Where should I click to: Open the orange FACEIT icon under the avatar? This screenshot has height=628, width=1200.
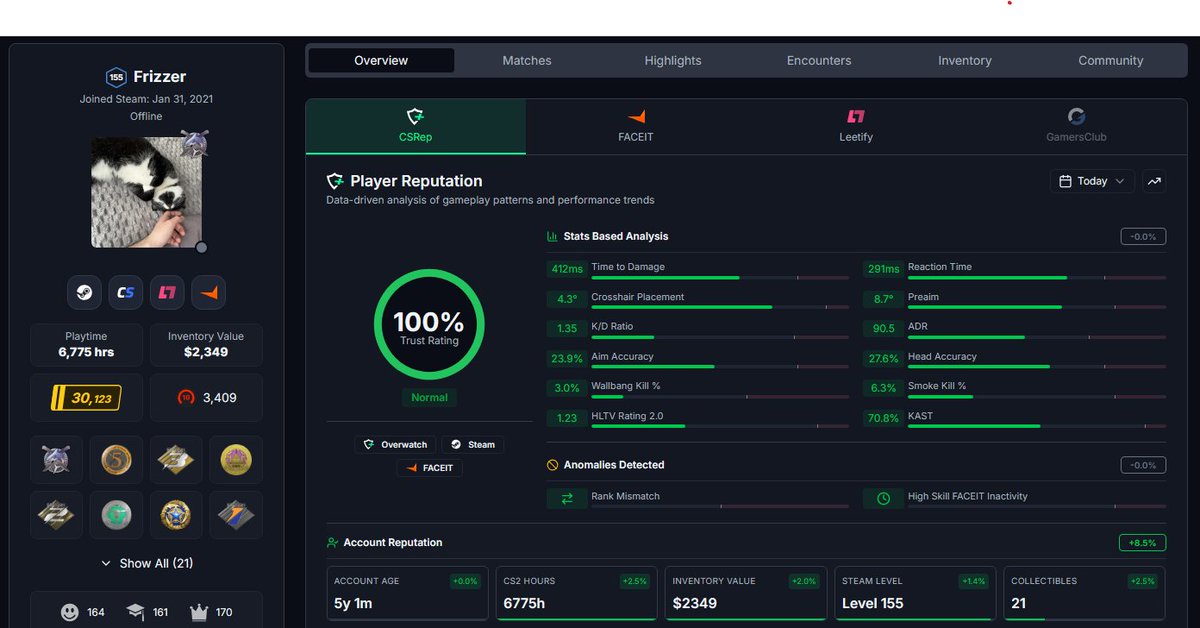208,293
